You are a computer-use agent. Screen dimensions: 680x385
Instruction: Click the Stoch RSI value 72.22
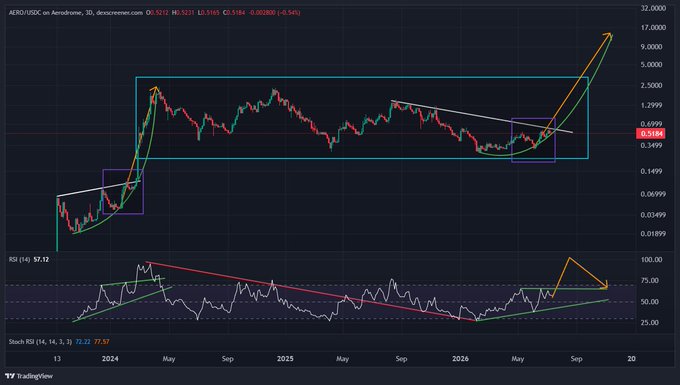pos(83,342)
